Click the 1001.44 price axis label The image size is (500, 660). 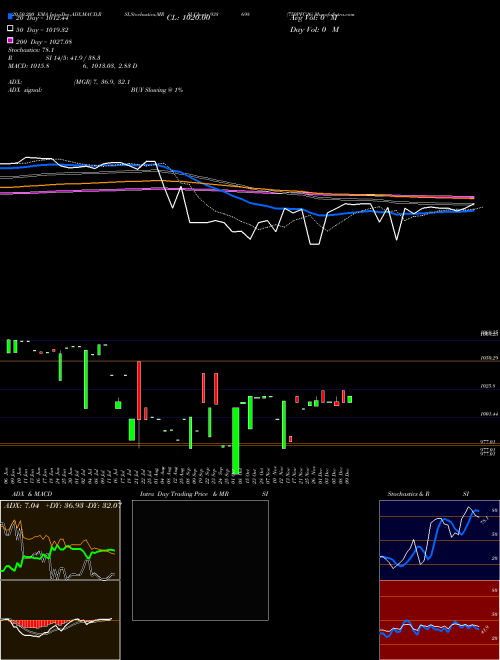pyautogui.click(x=489, y=414)
